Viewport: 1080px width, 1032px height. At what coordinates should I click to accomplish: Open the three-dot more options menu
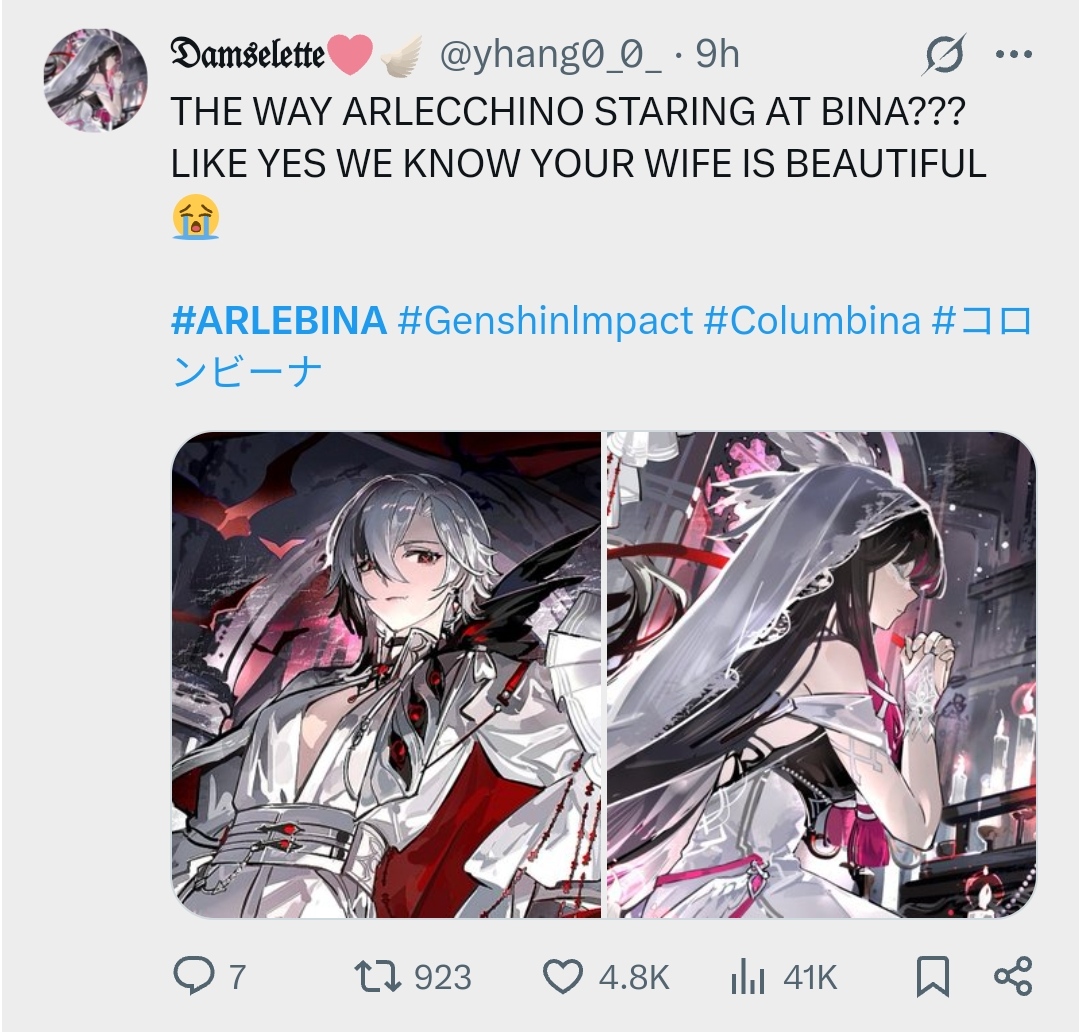(1014, 54)
